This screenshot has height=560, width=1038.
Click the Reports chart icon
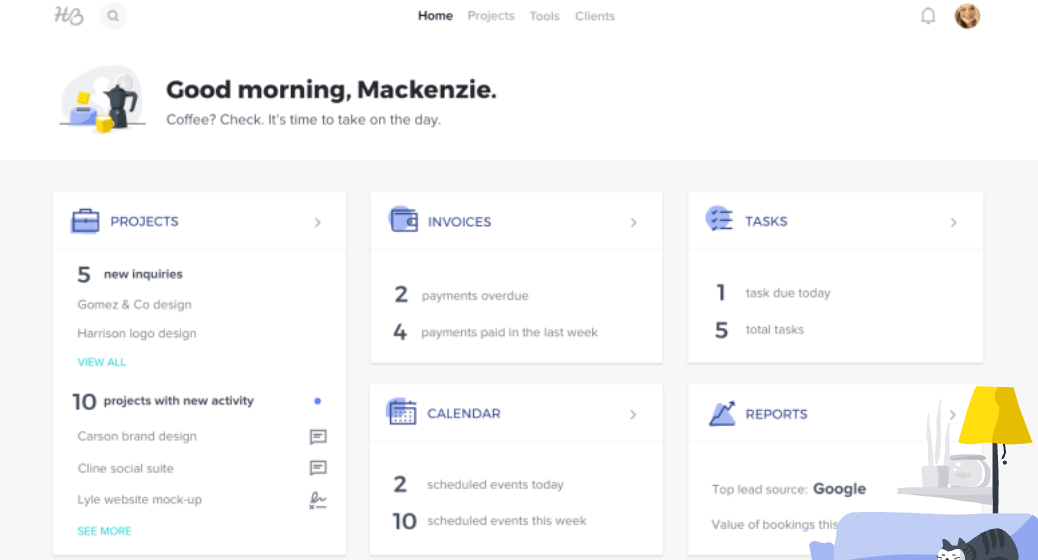722,413
